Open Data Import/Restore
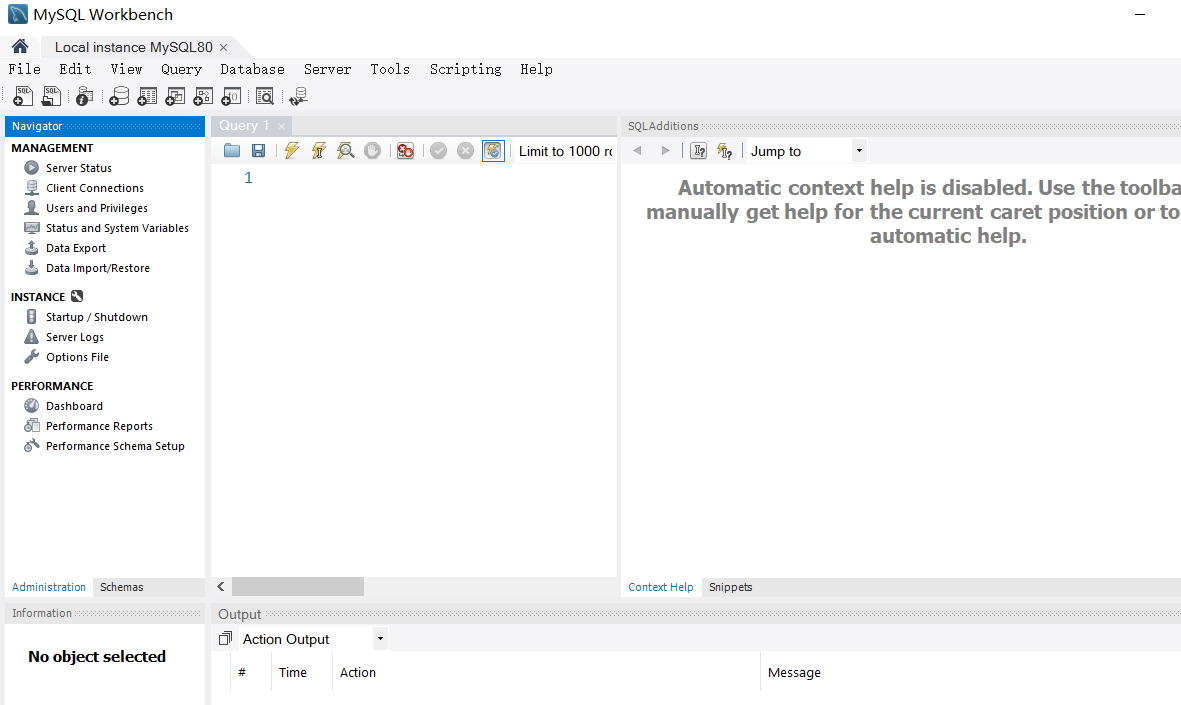The height and width of the screenshot is (705, 1181). (97, 267)
